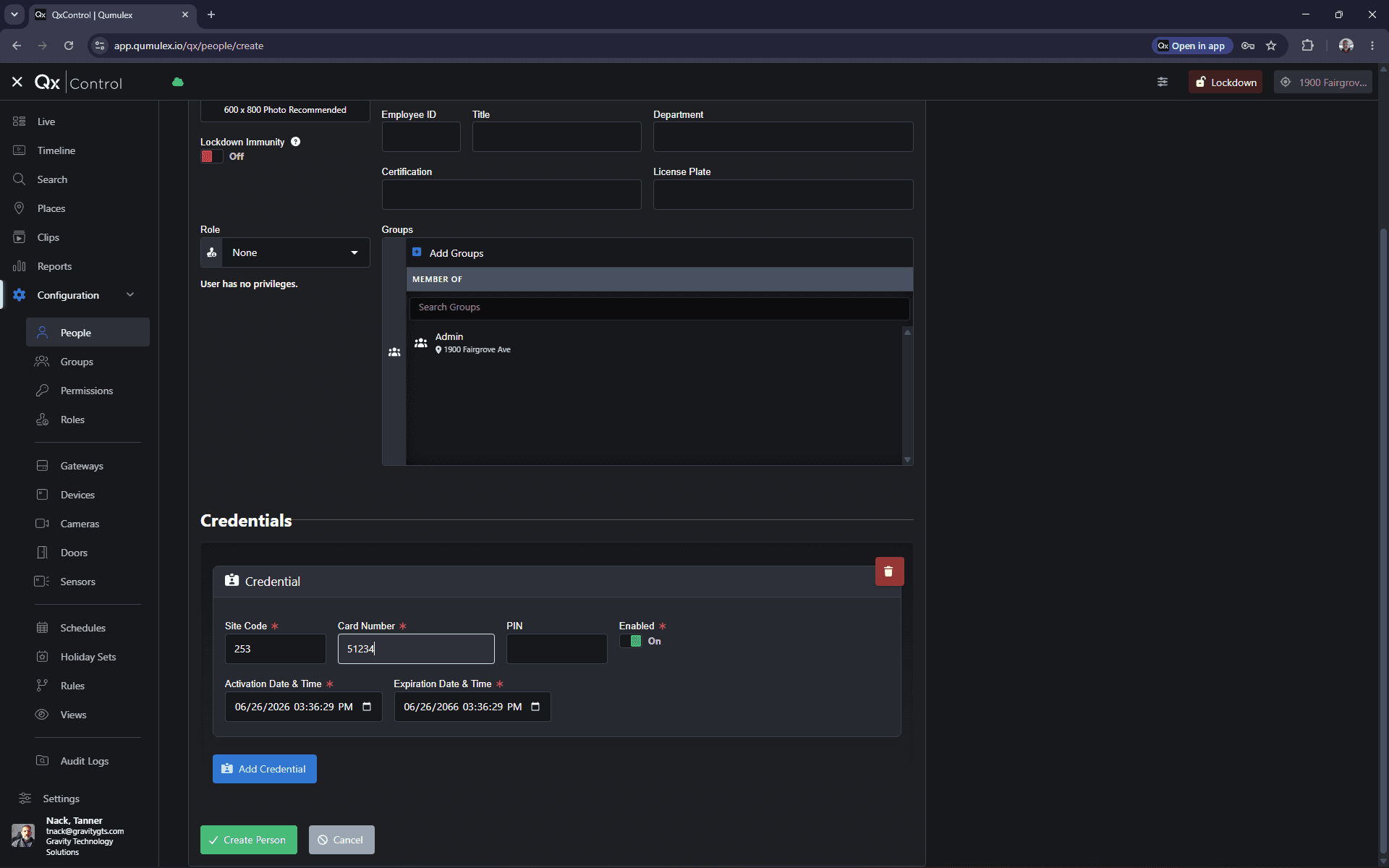Delete the credential with trash icon
The width and height of the screenshot is (1389, 868).
pos(889,571)
